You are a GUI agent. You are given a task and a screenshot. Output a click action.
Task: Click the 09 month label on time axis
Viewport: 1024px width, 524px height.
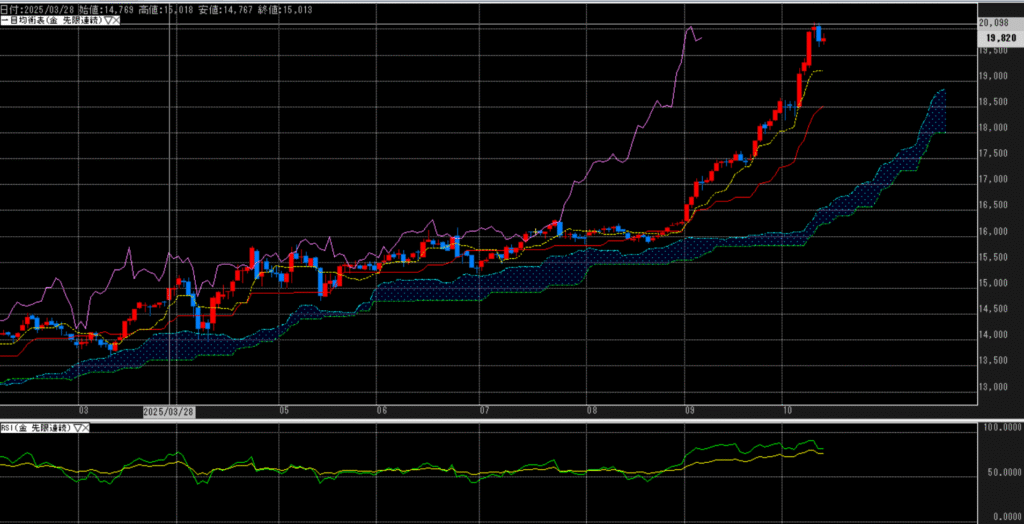(689, 411)
